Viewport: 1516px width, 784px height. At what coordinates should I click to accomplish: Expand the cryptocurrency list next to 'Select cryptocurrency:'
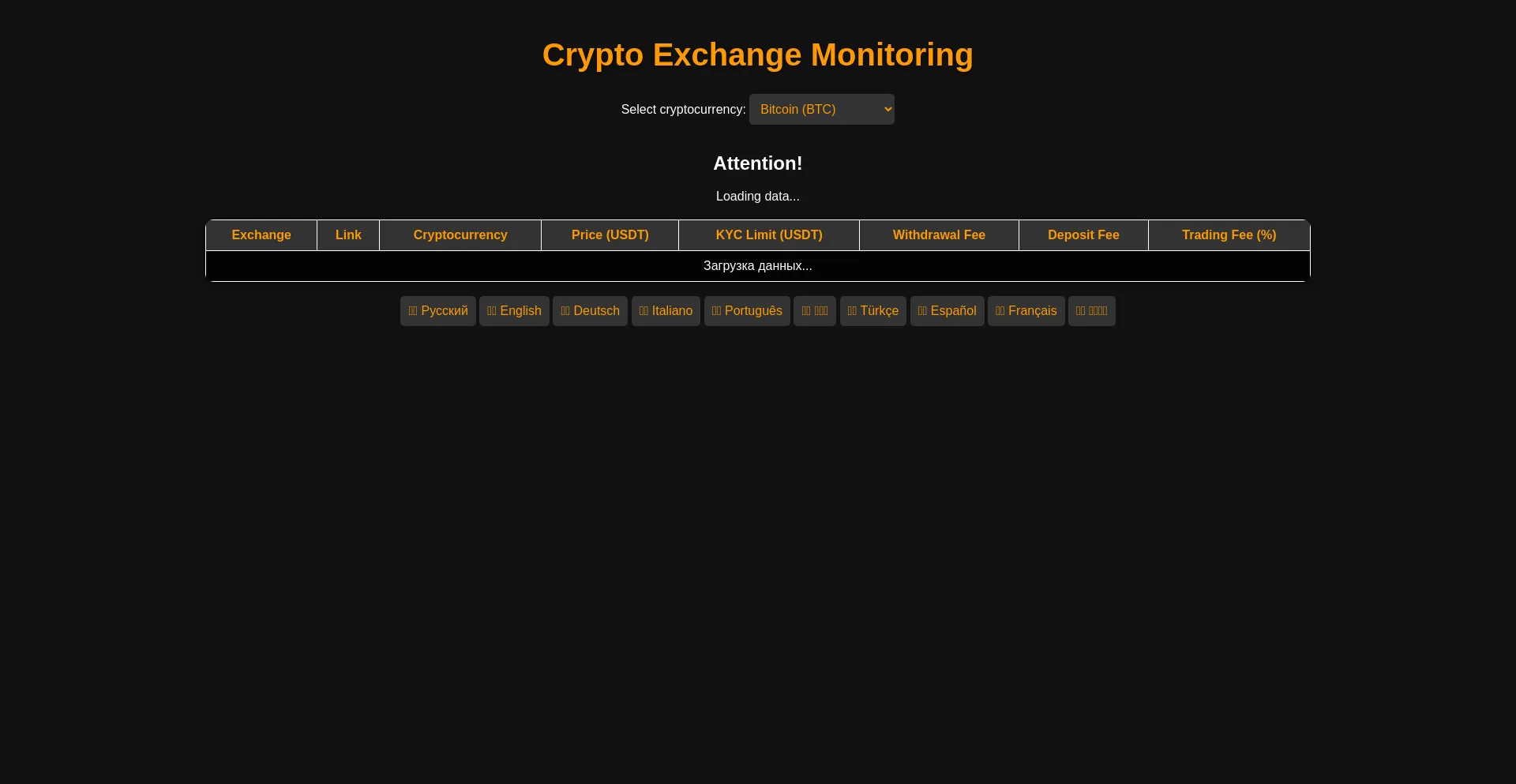pyautogui.click(x=821, y=109)
